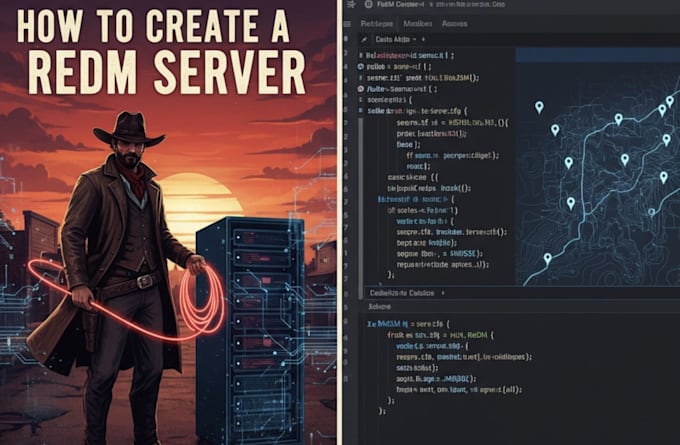Click the plus beside the lower panel title
The height and width of the screenshot is (445, 680).
point(443,293)
